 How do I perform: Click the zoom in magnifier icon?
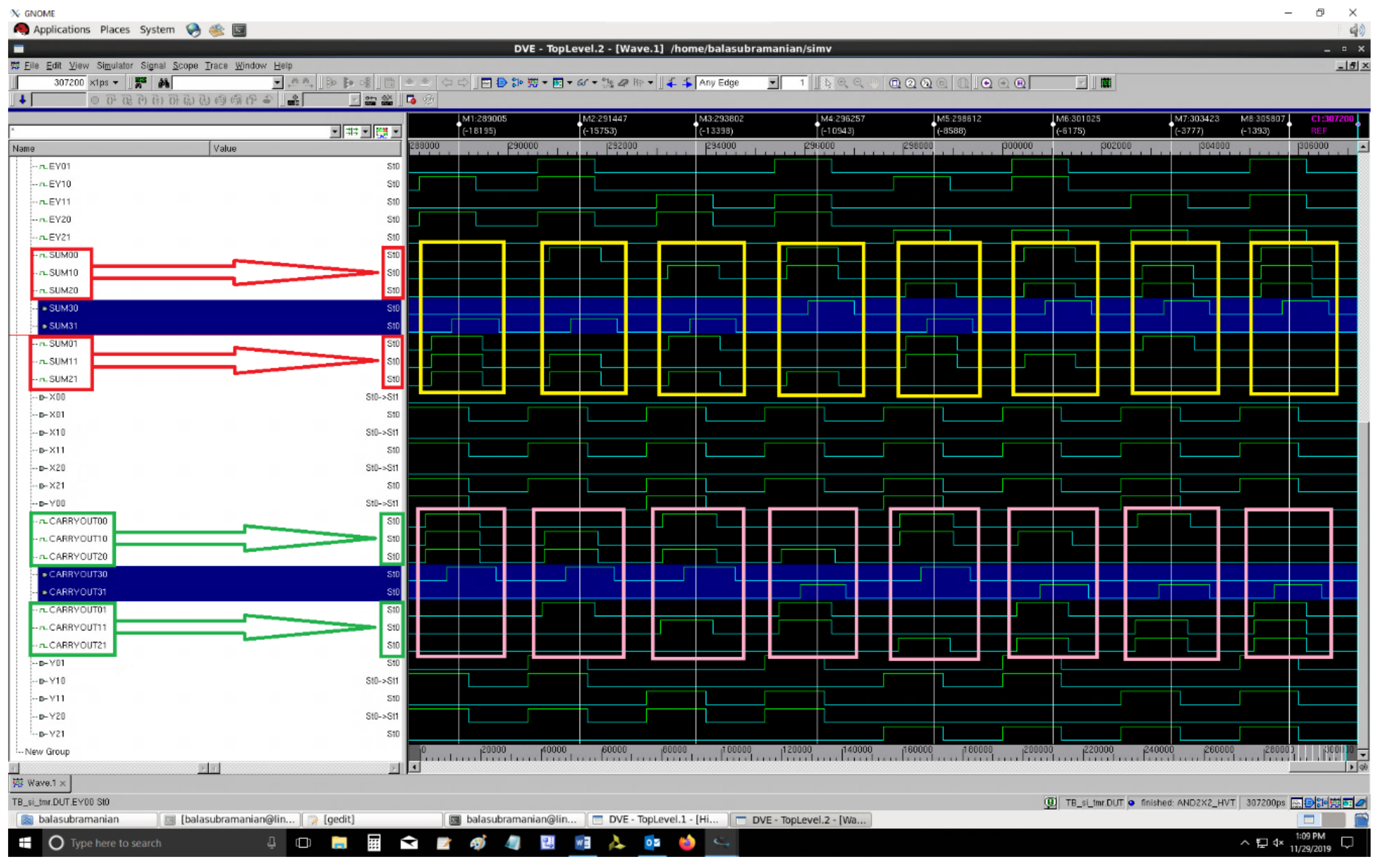coord(842,83)
